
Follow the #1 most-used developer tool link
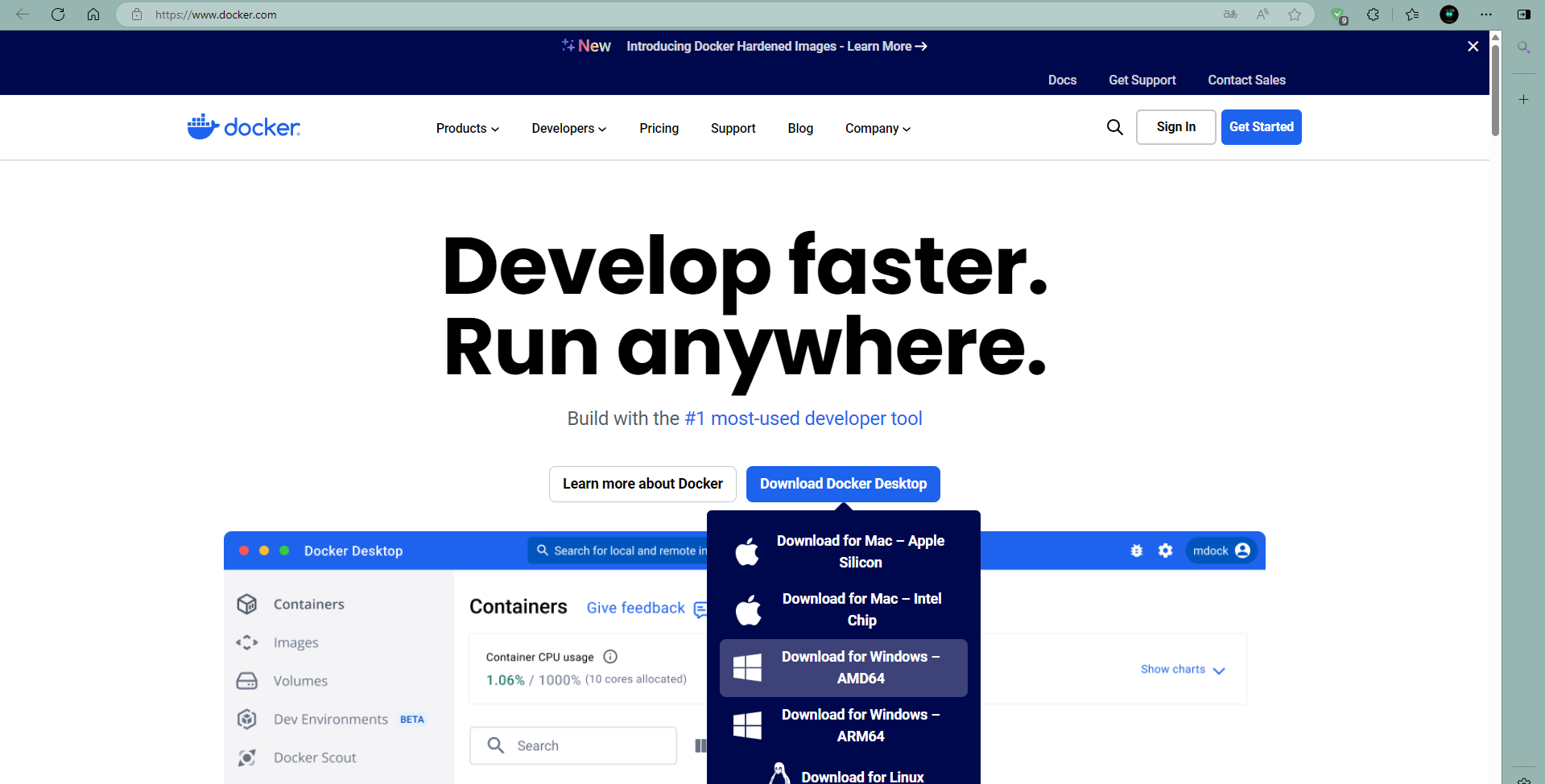(803, 419)
